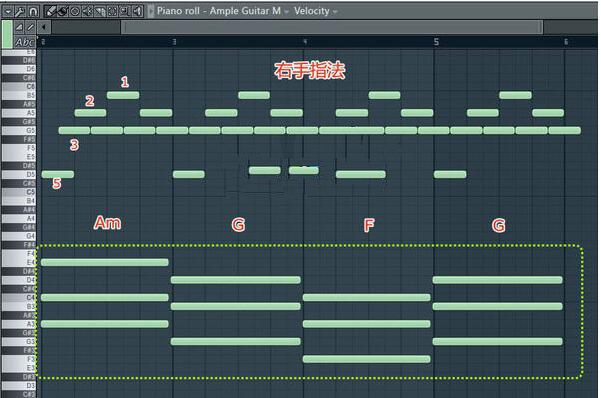This screenshot has height=398, width=601.
Task: Select the long F3 note in bar 4
Action: coord(366,359)
